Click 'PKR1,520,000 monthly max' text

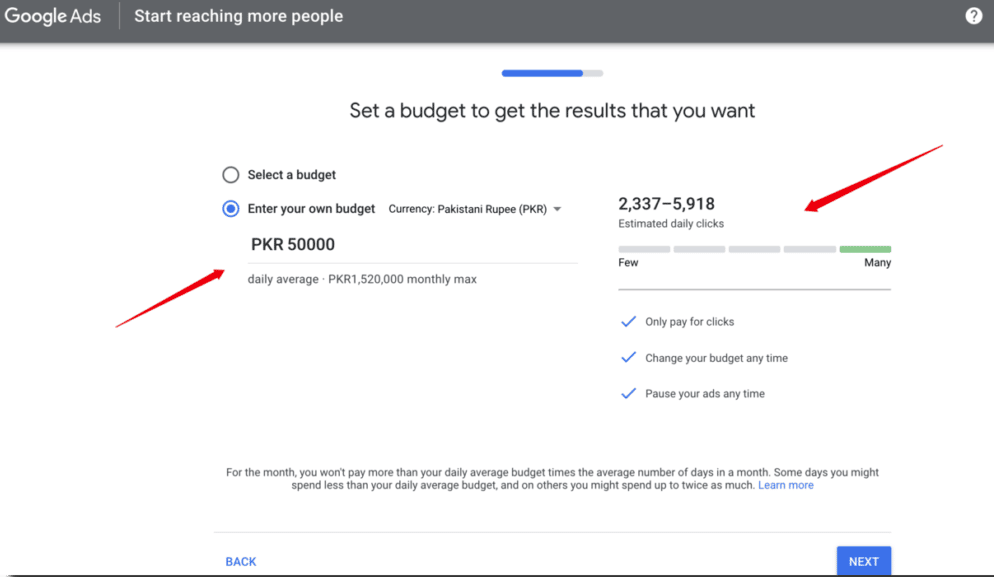402,279
